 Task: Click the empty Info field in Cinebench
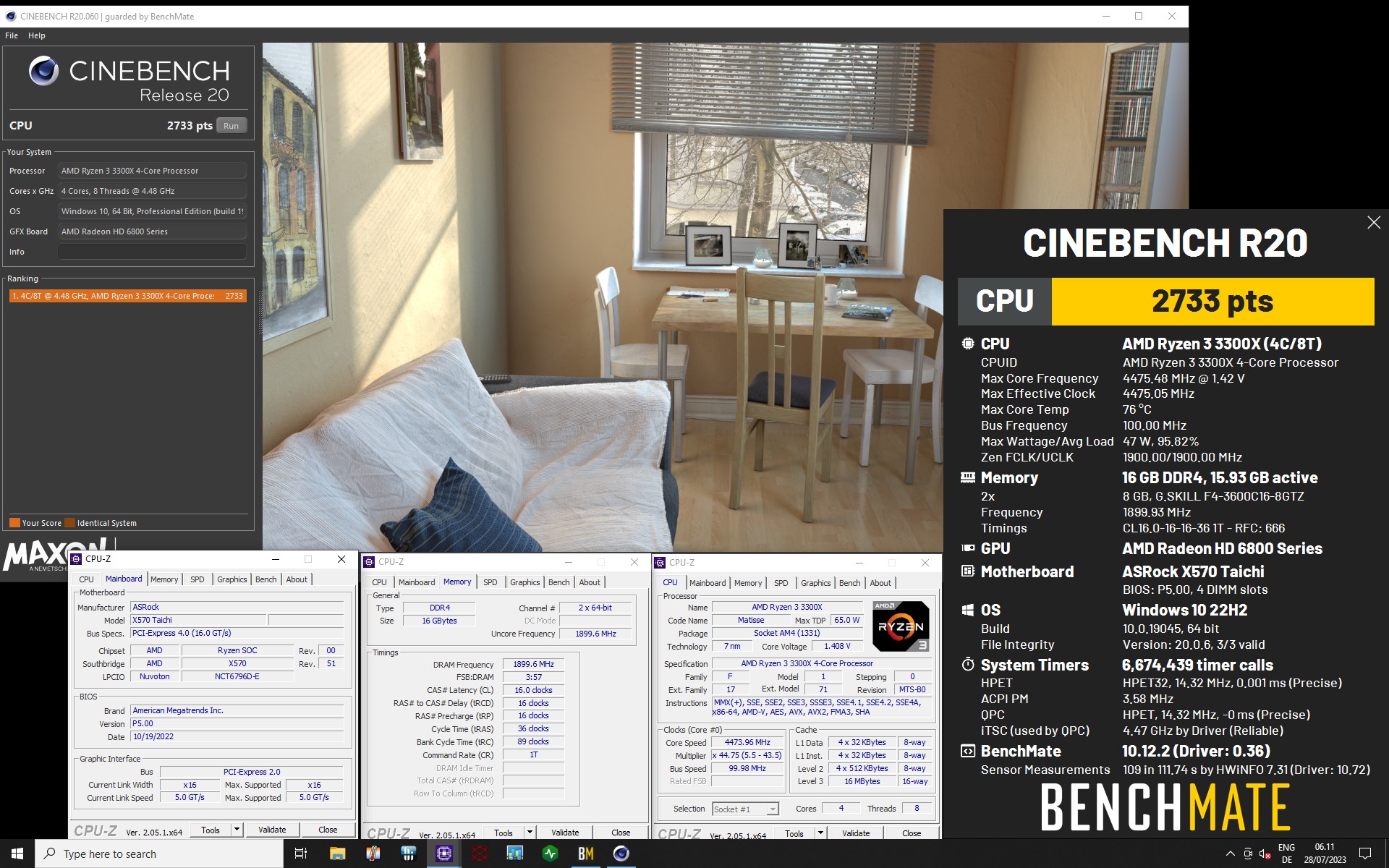pos(152,252)
